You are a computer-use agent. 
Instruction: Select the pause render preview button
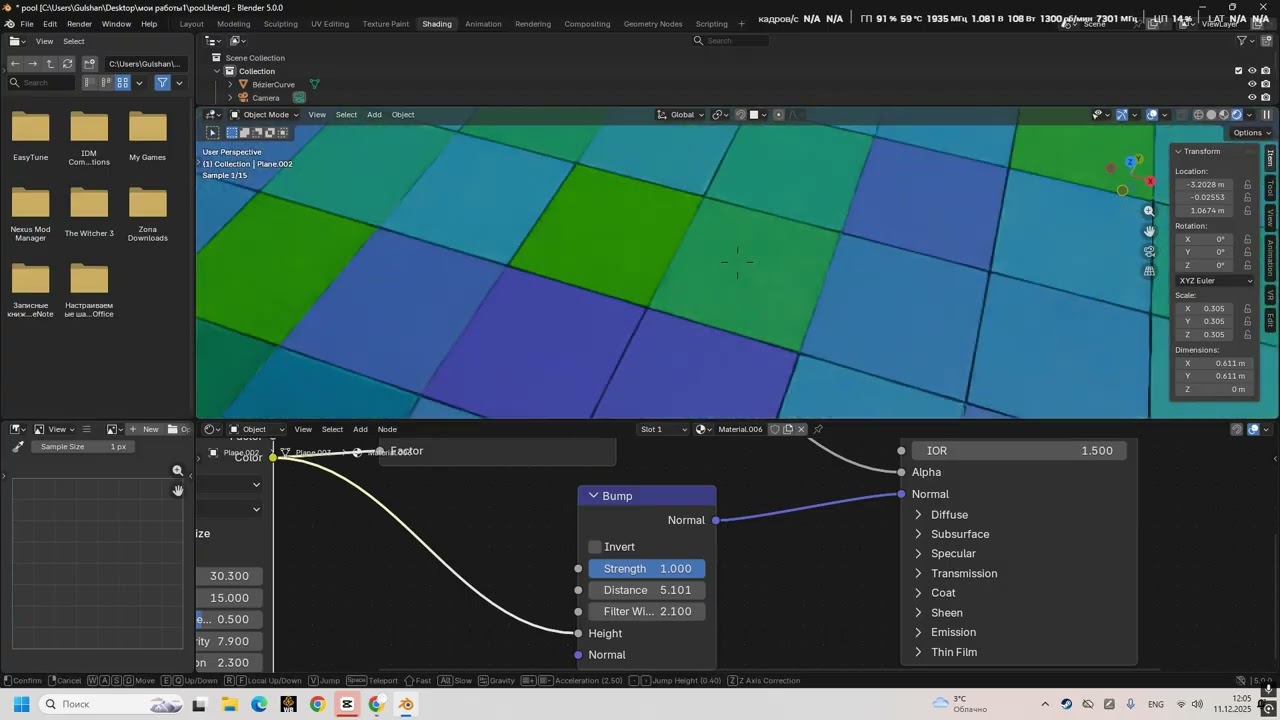pyautogui.click(x=1266, y=115)
